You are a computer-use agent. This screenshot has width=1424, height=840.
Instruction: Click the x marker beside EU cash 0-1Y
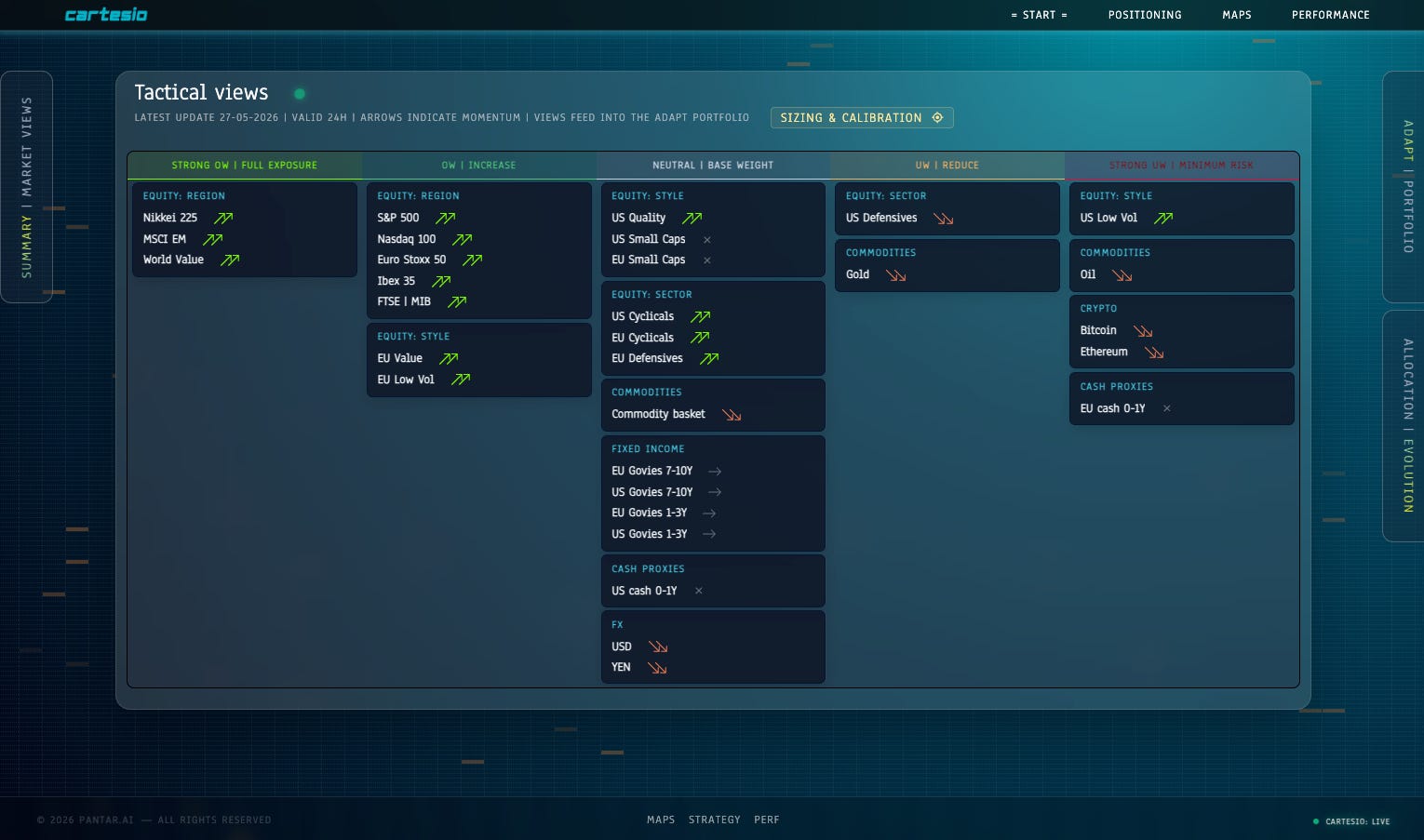[1167, 408]
